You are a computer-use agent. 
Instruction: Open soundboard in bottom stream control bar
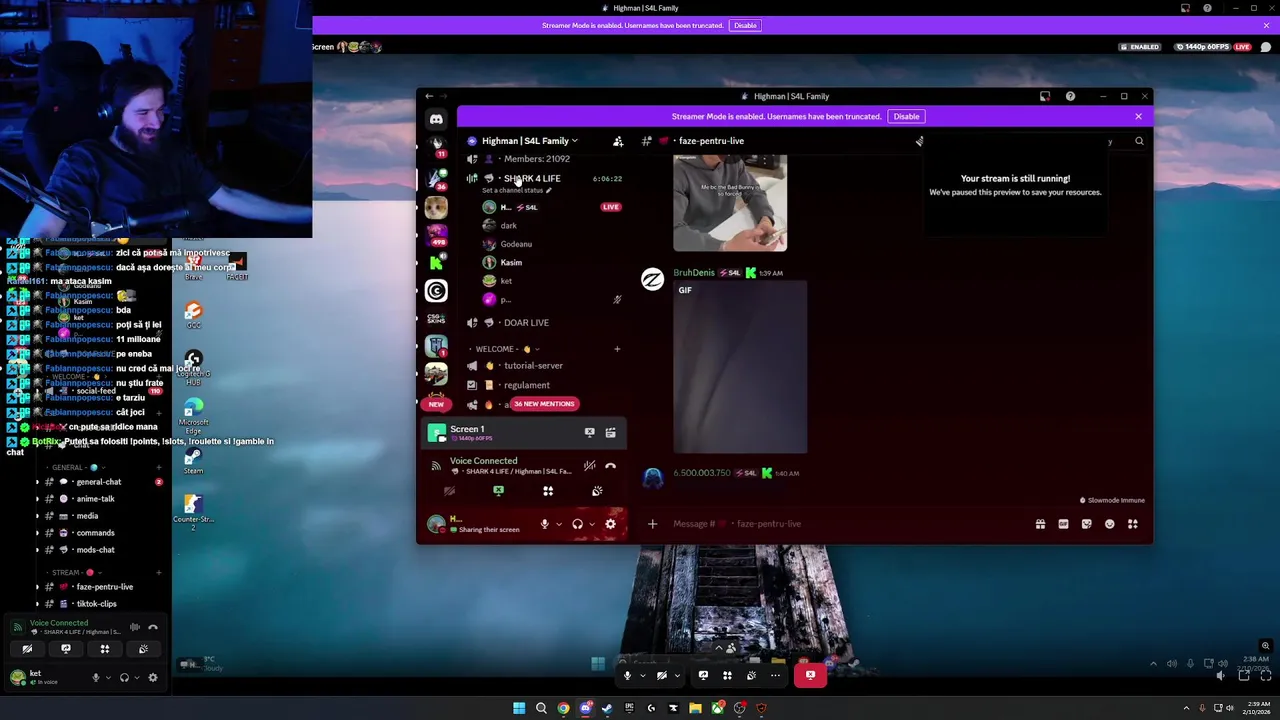(x=751, y=675)
